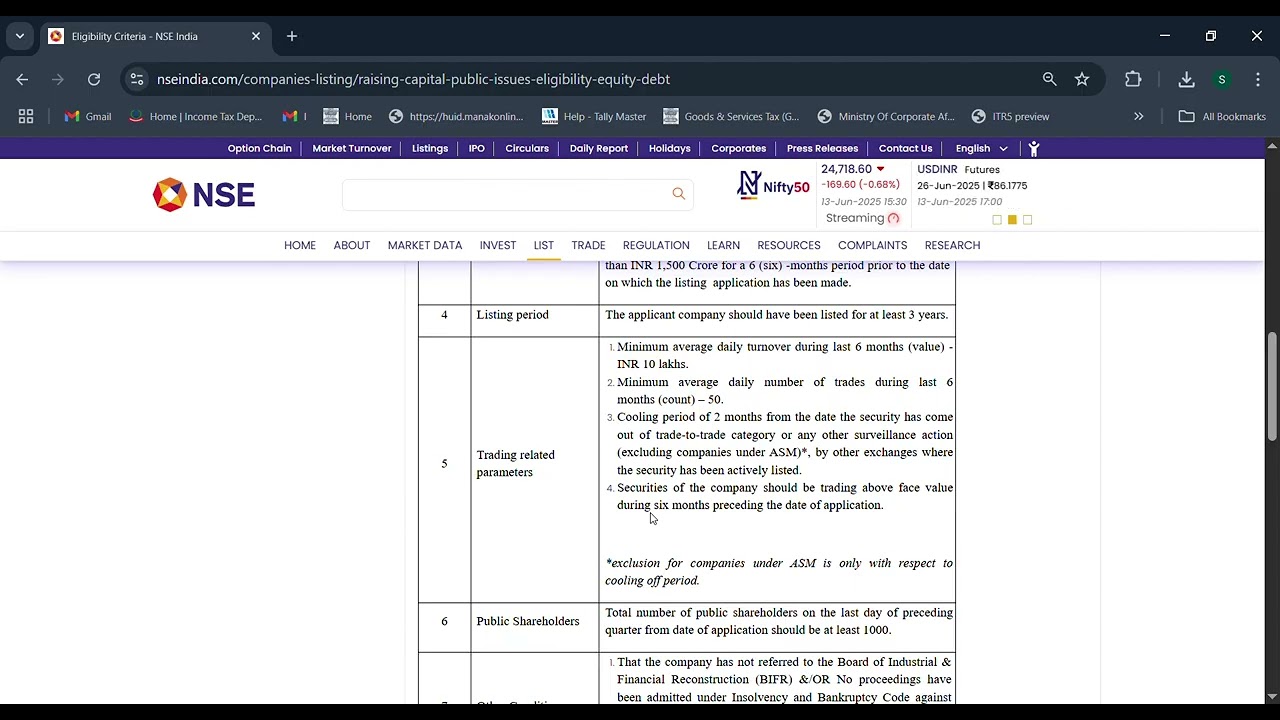Open the Holidays link

click(670, 148)
